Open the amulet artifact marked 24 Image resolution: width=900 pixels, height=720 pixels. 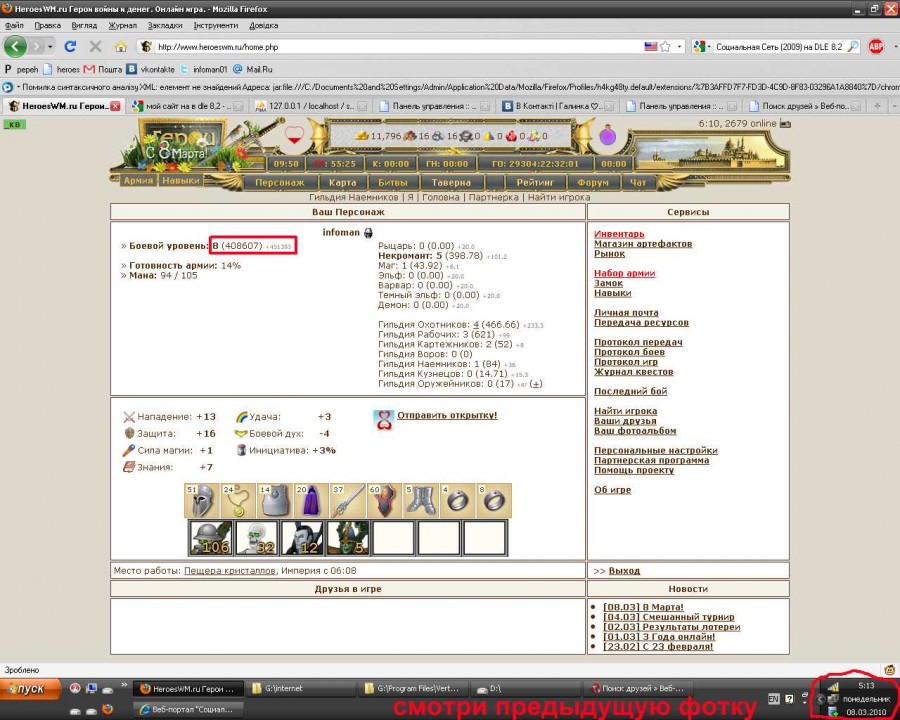point(238,501)
